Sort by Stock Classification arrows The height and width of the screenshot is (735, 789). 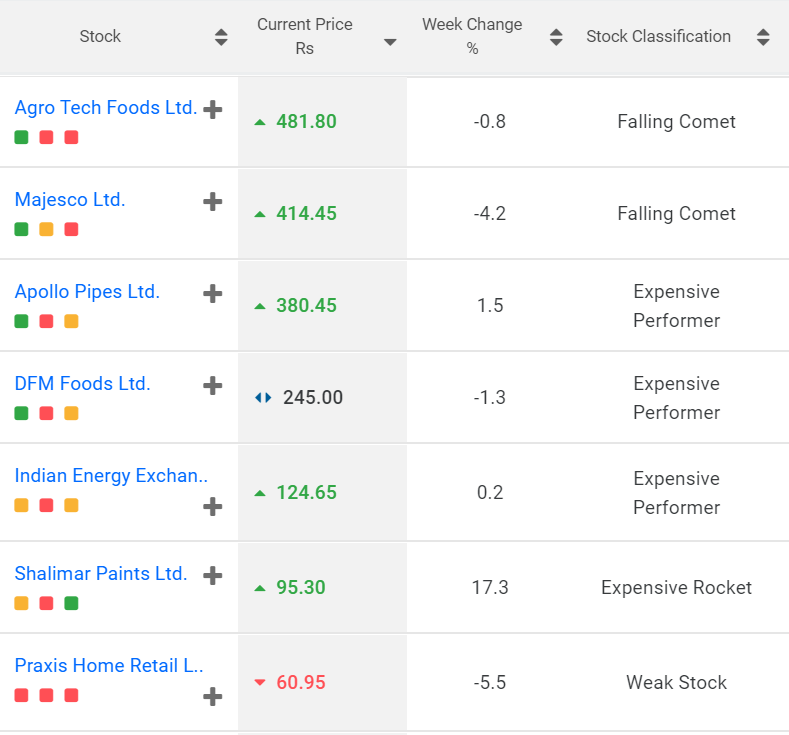coord(763,38)
